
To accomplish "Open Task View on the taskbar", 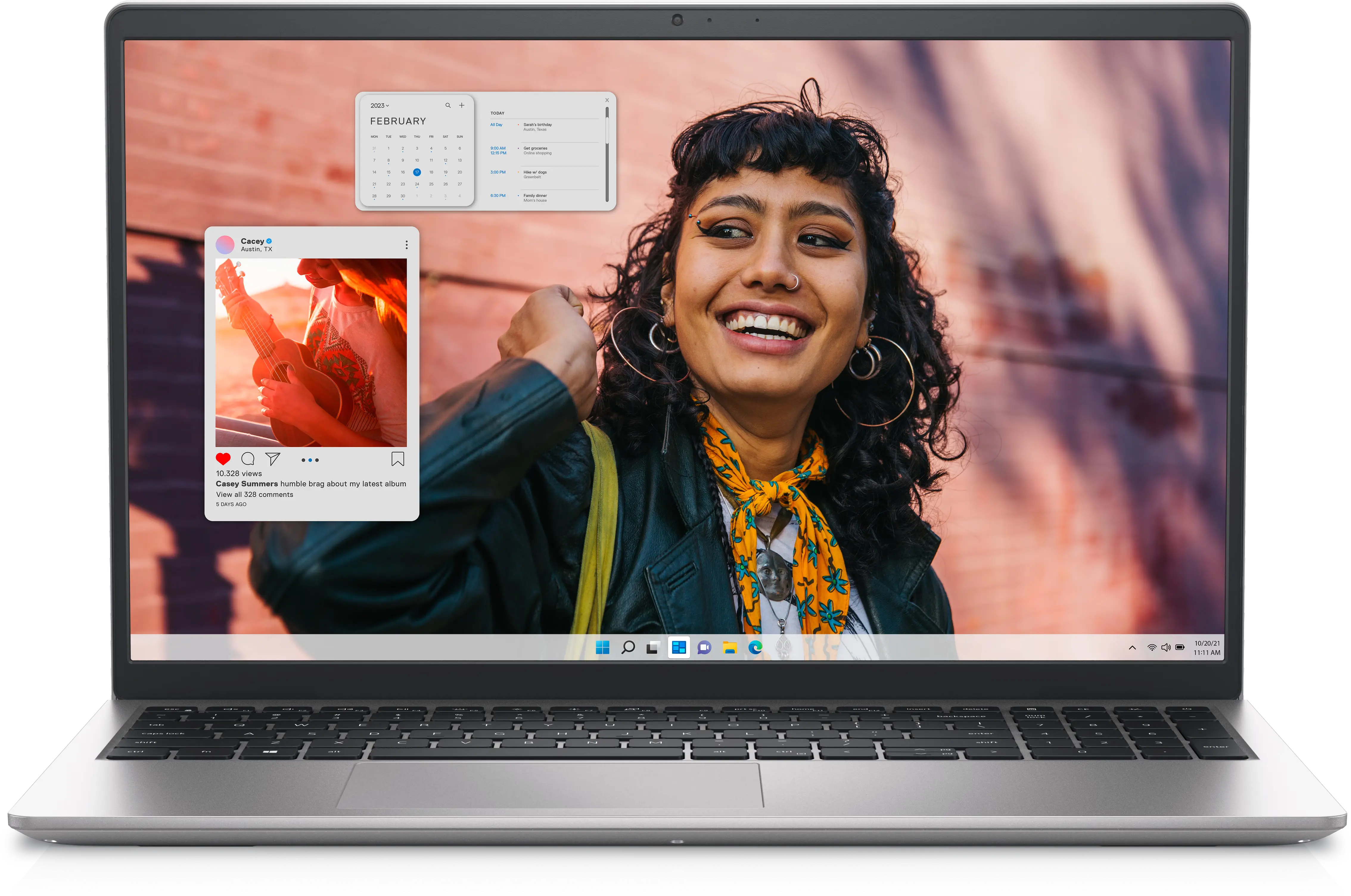I will (653, 647).
